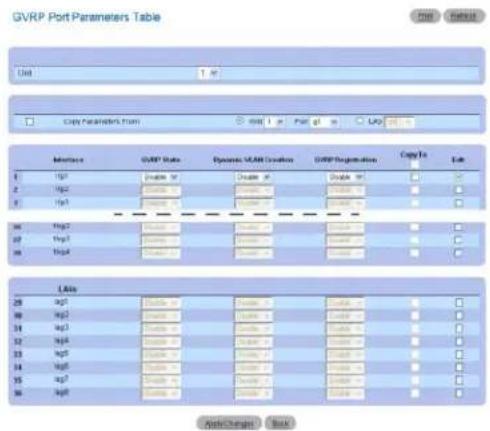Open GVRP State dropdown for lag7
Image resolution: width=490 pixels, height=431 pixels.
click(x=161, y=381)
